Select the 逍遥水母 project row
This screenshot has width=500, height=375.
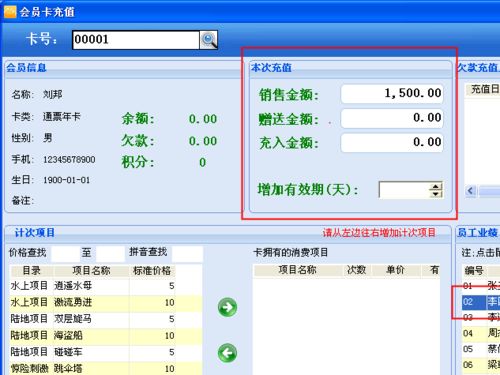coord(106,286)
